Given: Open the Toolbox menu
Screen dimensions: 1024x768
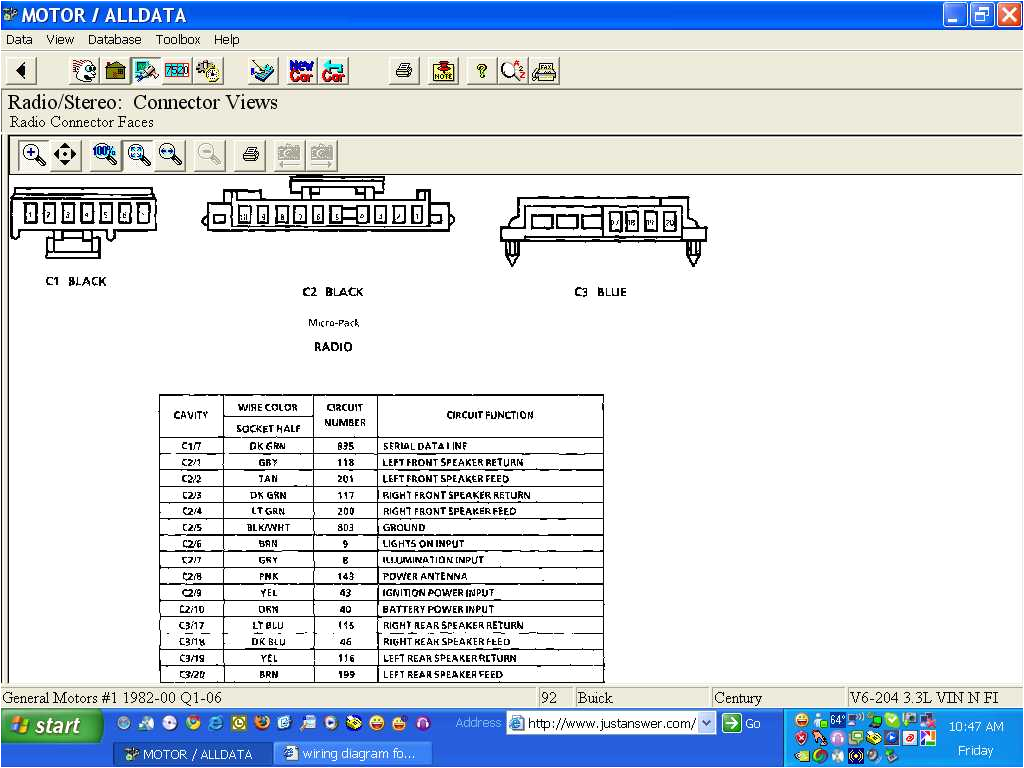Looking at the screenshot, I should click(x=177, y=39).
